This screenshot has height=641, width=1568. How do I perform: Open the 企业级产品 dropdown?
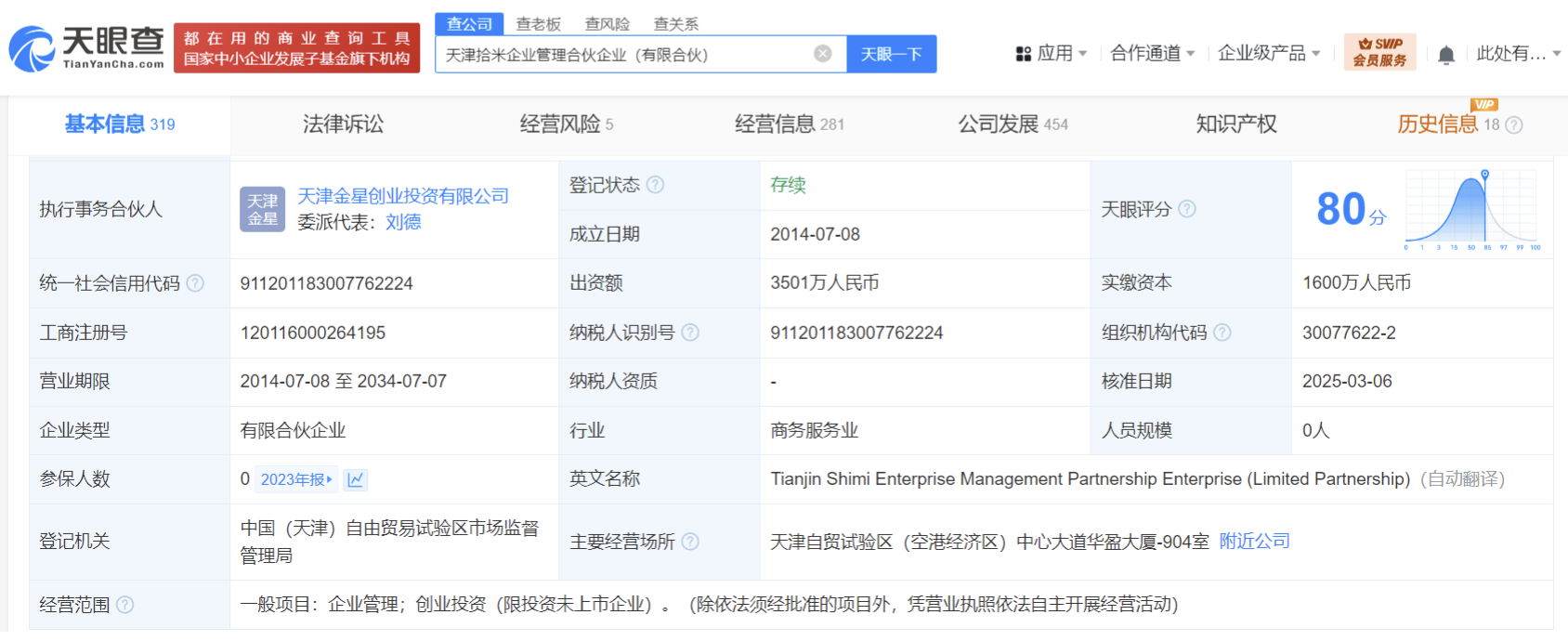click(1268, 54)
